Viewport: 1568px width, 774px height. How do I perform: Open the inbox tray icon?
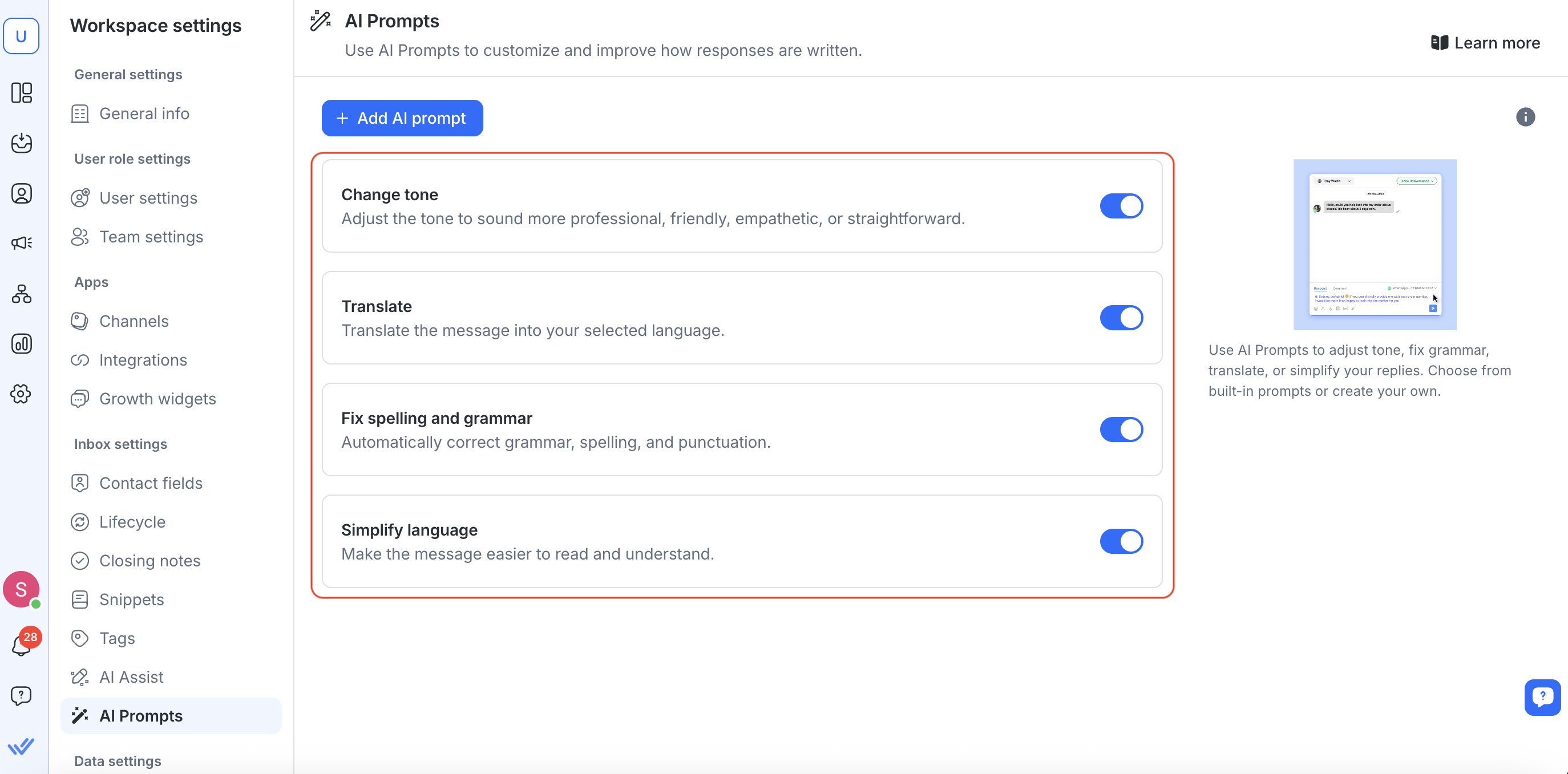click(x=21, y=143)
